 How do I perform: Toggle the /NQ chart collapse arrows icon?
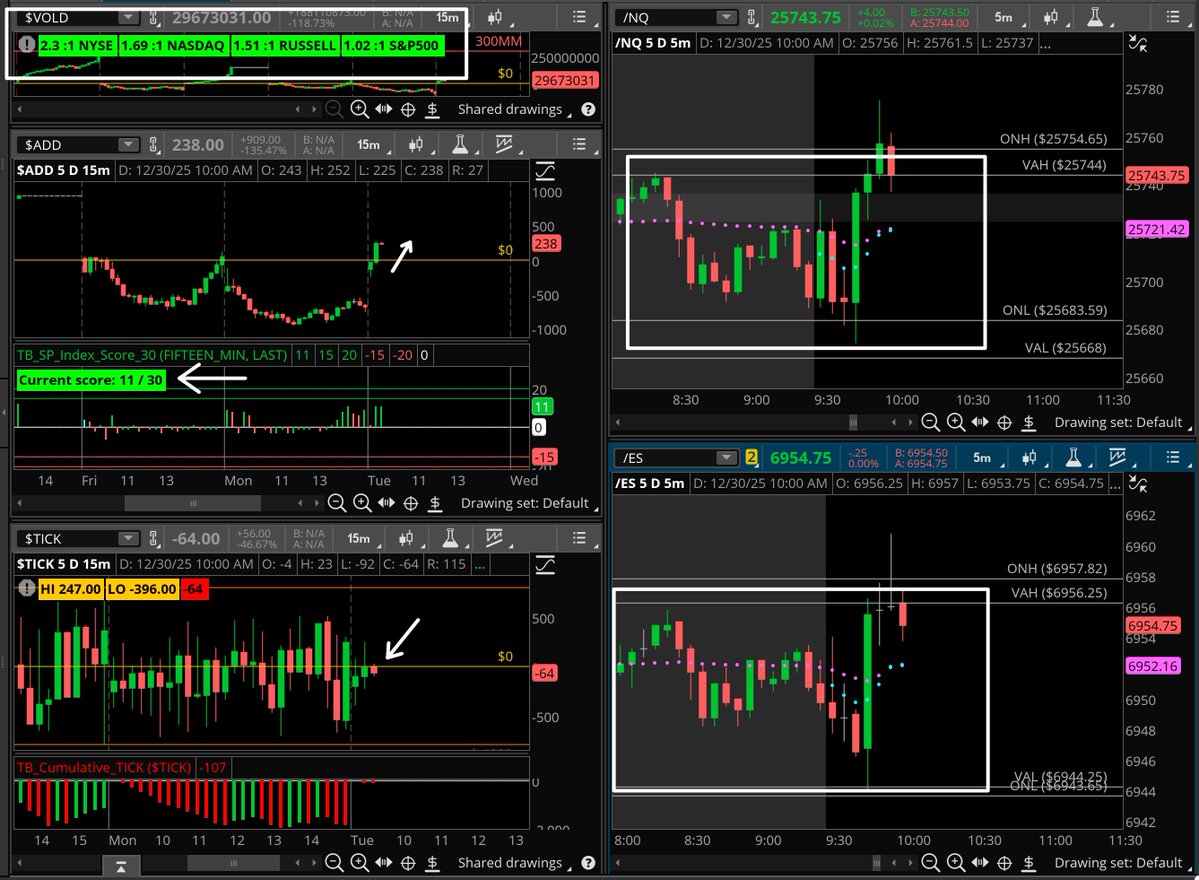(x=1138, y=44)
